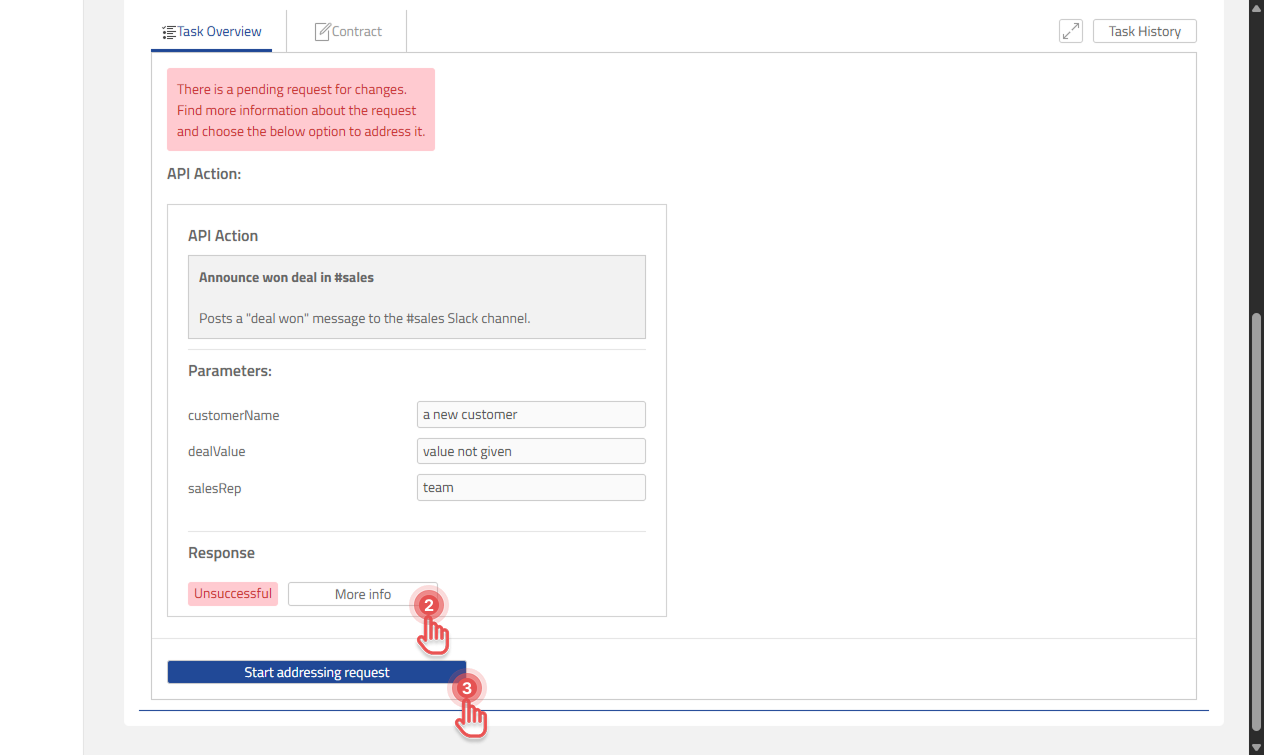Switch to the Task Overview tab
1264x755 pixels.
click(212, 31)
